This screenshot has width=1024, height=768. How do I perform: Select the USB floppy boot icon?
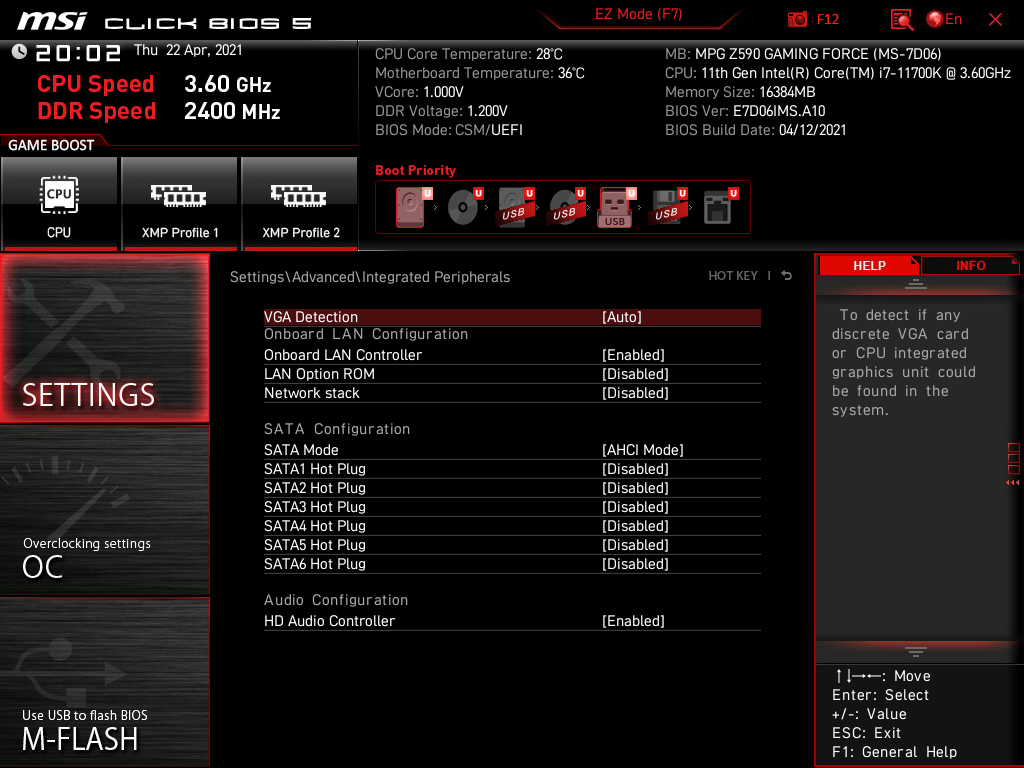click(668, 207)
